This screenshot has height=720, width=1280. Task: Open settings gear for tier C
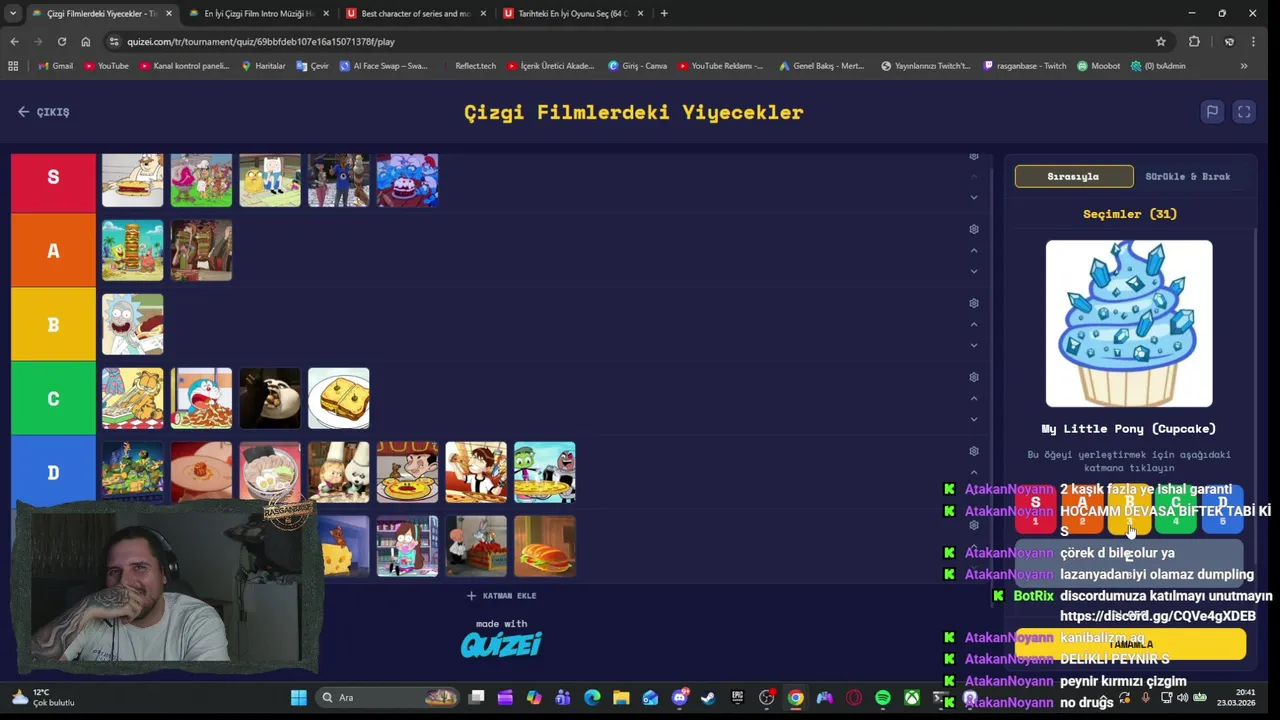974,377
